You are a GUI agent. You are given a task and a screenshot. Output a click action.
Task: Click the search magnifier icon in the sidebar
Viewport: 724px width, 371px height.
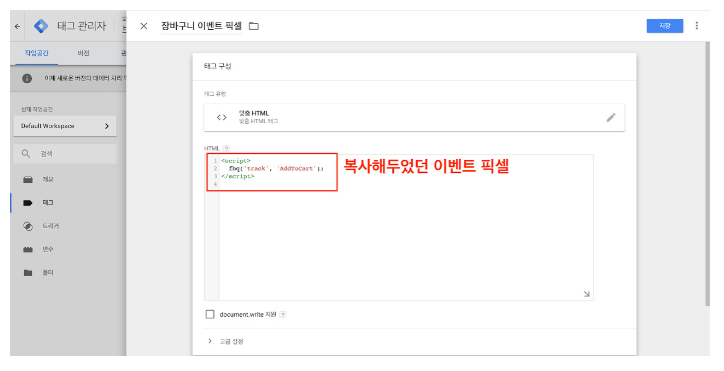pos(26,153)
